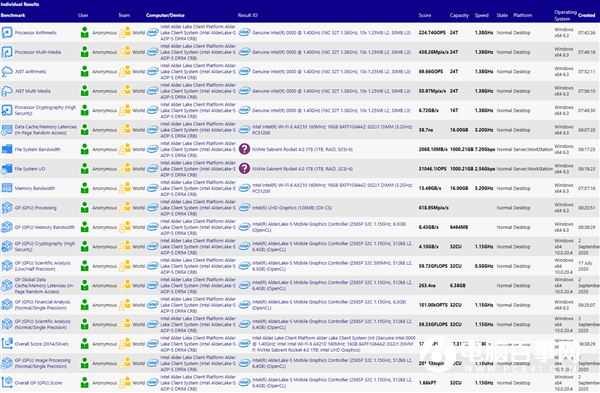Click the Intel device logo in the Overall GP (GPU) Score row
600x393 pixels.
coord(153,383)
